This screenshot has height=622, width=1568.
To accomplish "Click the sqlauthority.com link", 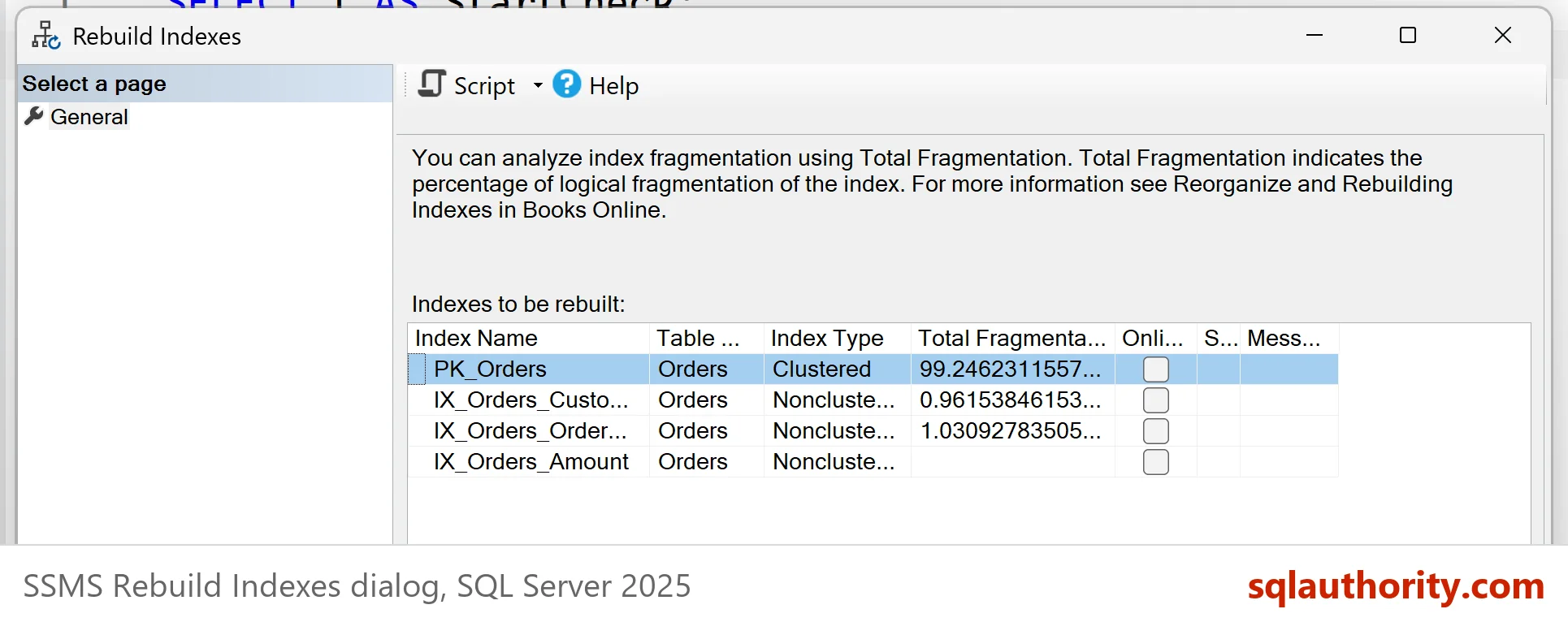I will click(1396, 585).
